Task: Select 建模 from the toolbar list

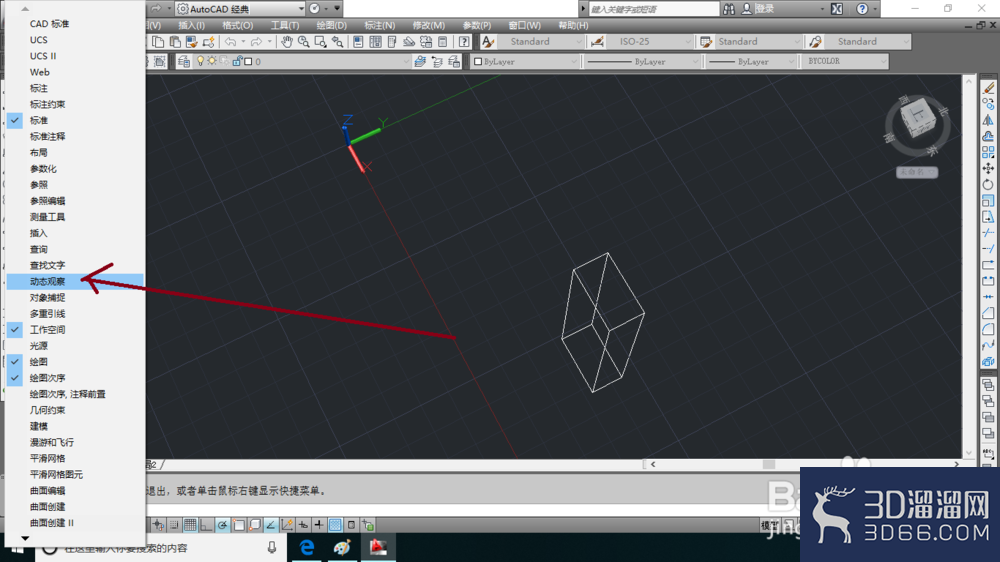Action: (75, 426)
